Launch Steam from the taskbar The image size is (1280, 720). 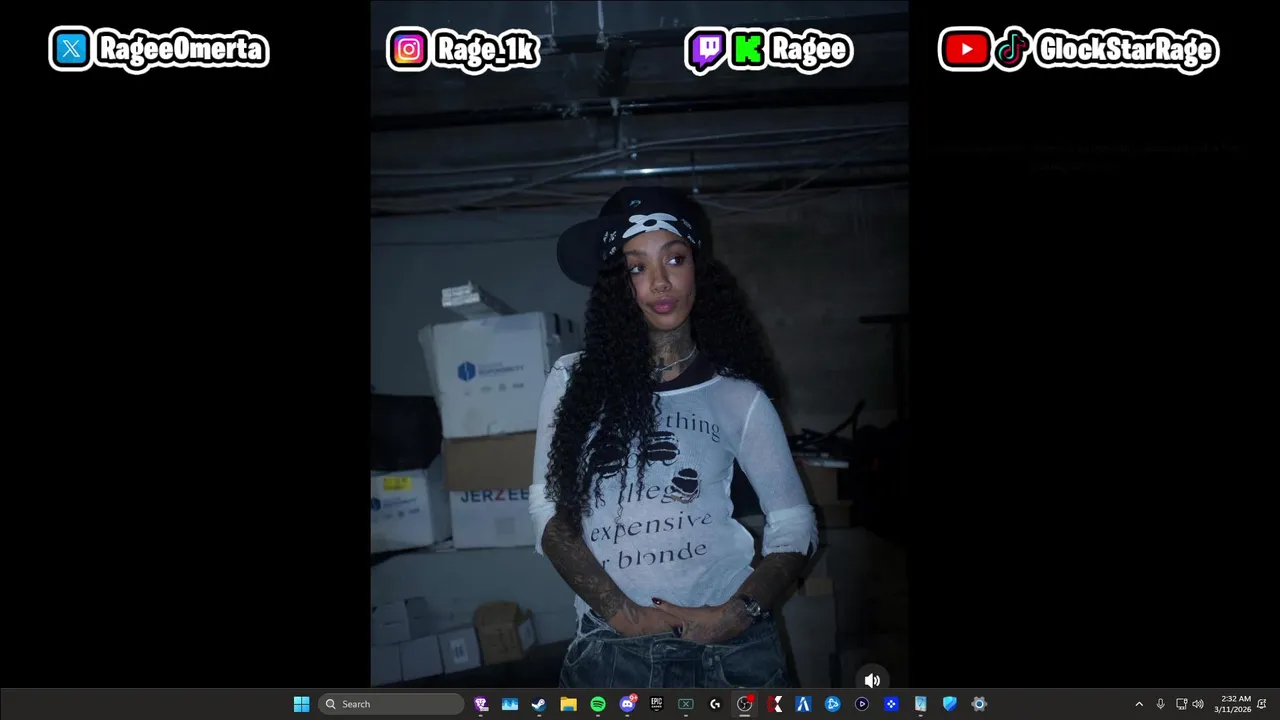coord(539,704)
